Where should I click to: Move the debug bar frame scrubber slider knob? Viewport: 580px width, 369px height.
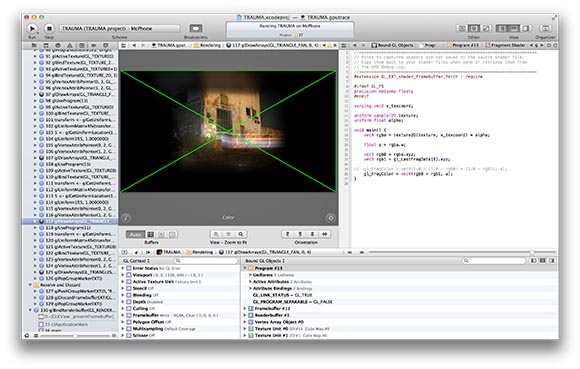pos(532,252)
